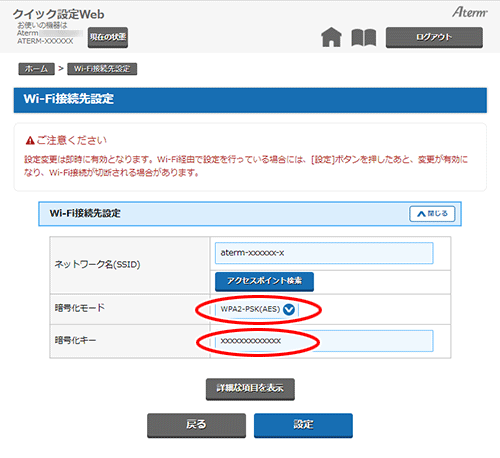Click the ネットワーク名(SSID) label

tap(97, 265)
